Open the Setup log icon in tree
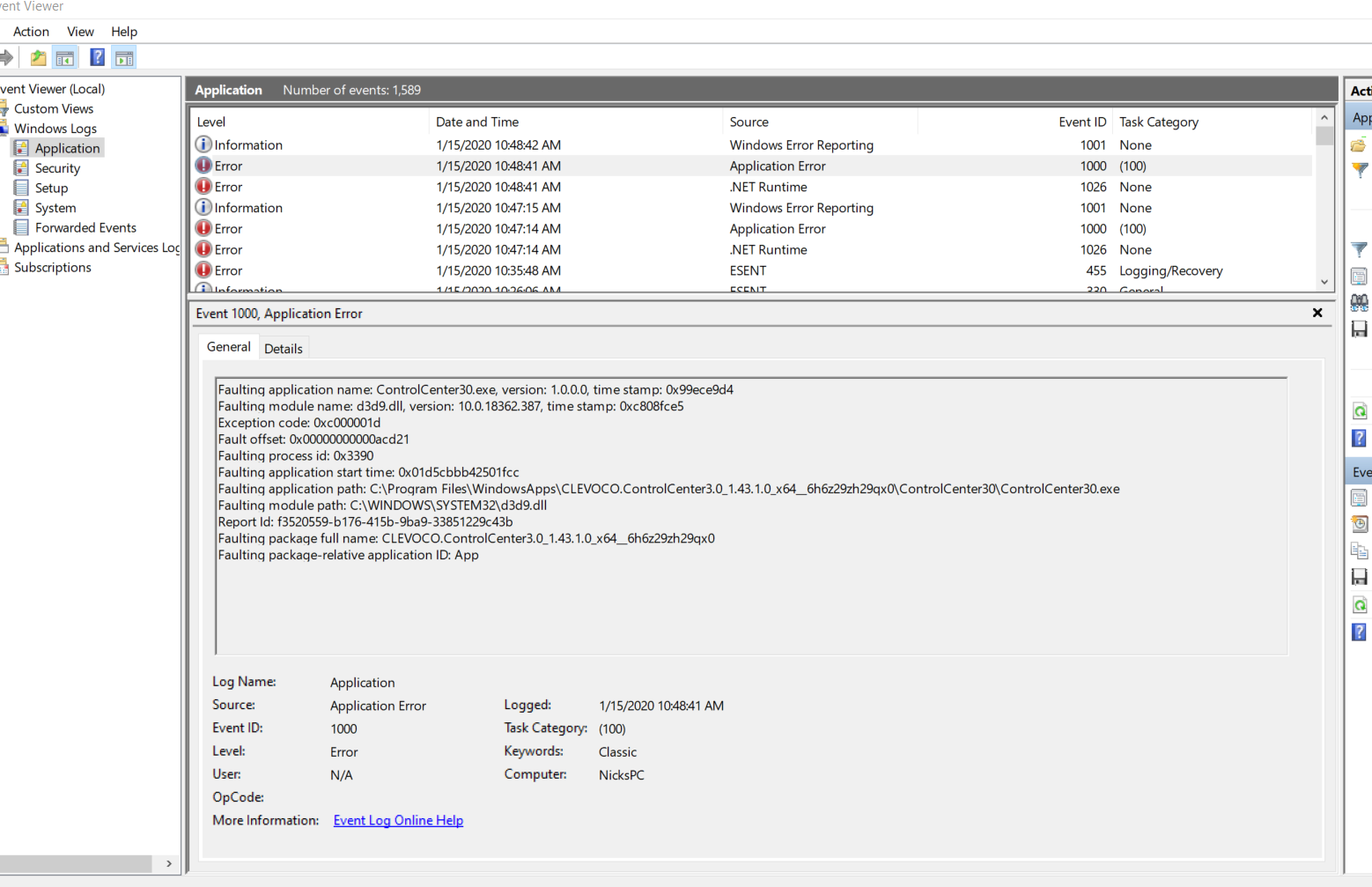 (x=21, y=188)
